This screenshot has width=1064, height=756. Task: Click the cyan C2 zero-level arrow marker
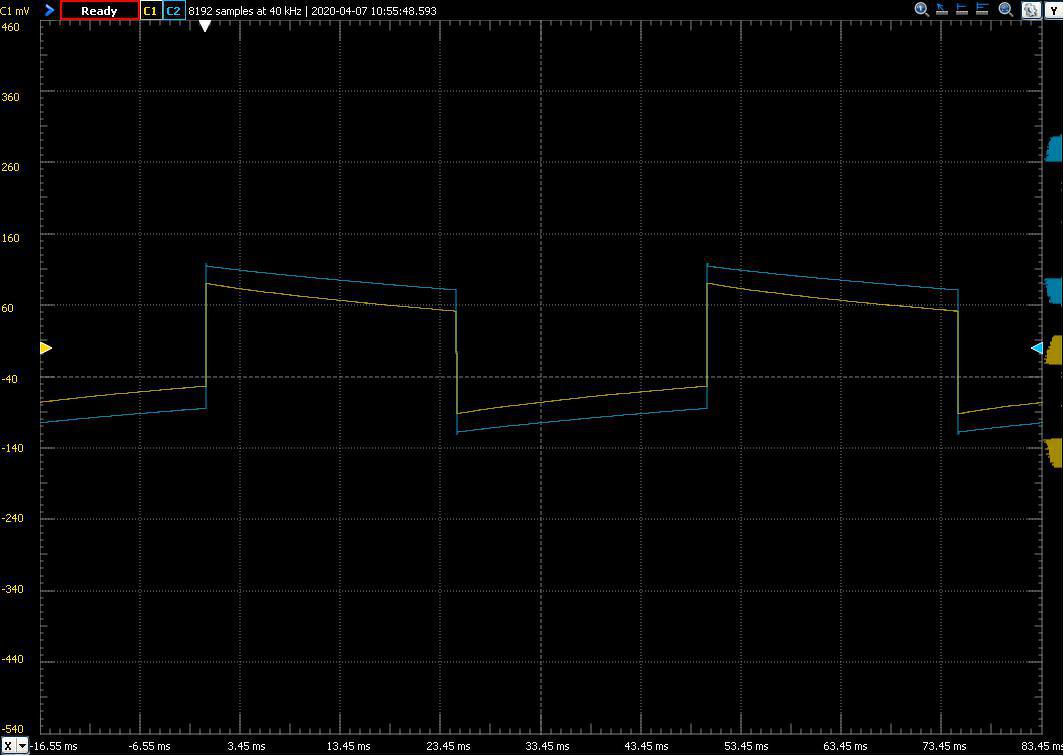pyautogui.click(x=1037, y=348)
